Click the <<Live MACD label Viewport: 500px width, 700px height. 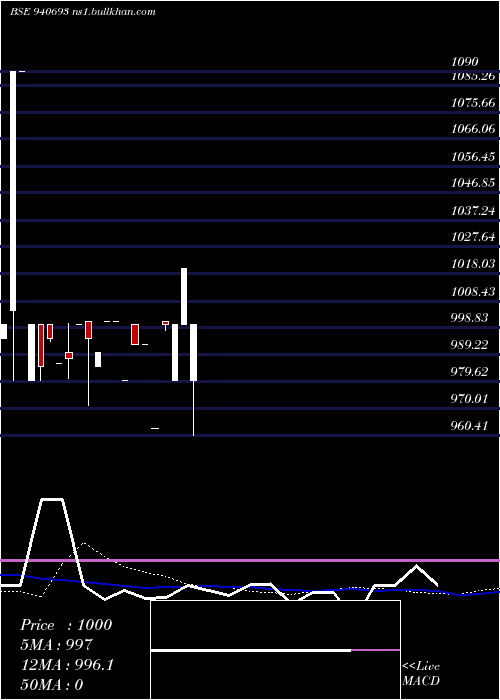coord(421,674)
